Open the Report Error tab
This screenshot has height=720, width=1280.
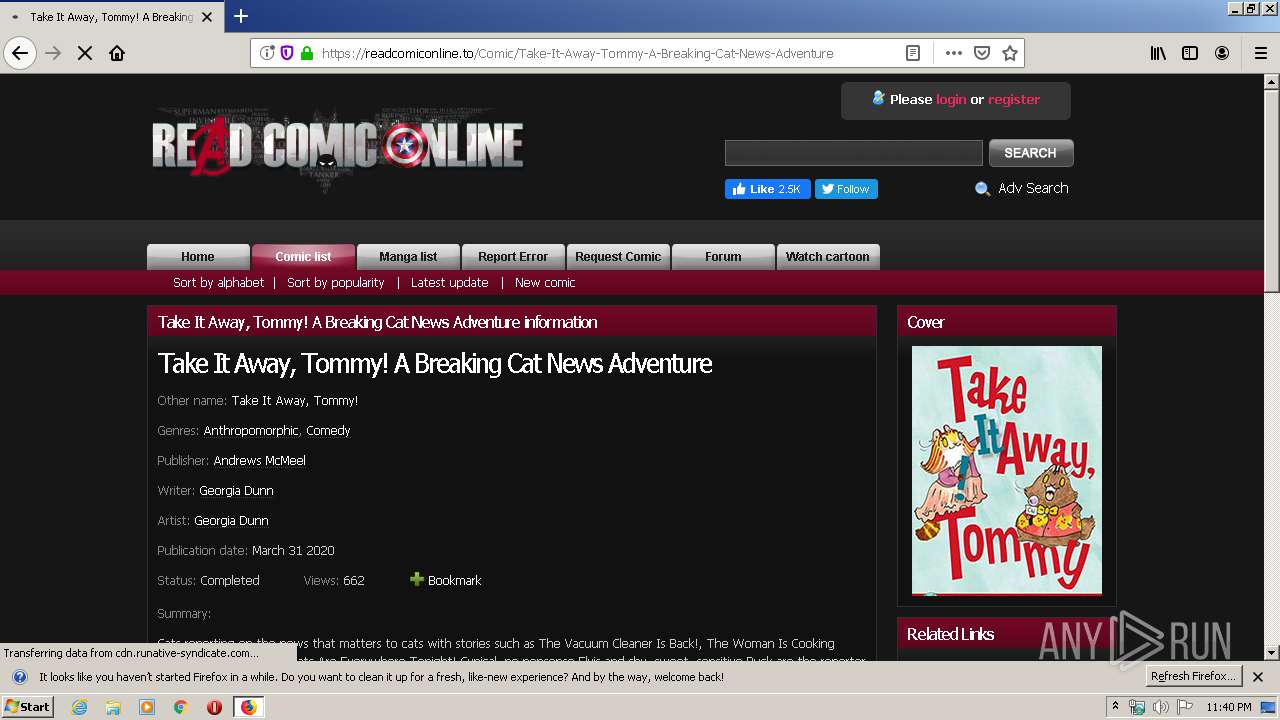(513, 257)
